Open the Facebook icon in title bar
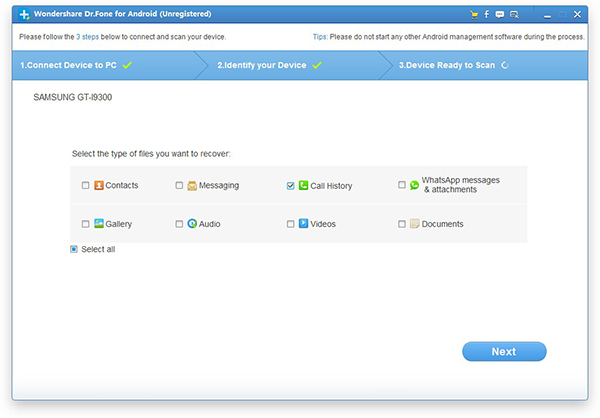This screenshot has width=600, height=418. pyautogui.click(x=486, y=14)
